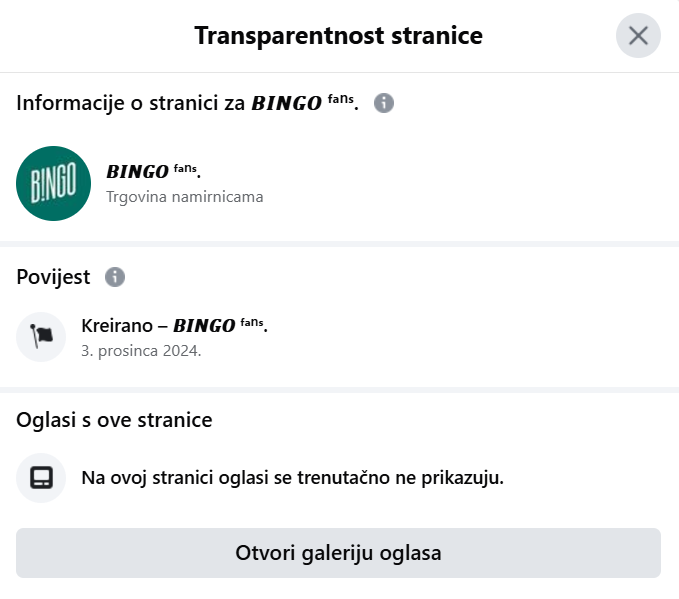Viewport: 679px width, 599px height.
Task: Close the Transparentnost stranice dialog
Action: coord(638,37)
